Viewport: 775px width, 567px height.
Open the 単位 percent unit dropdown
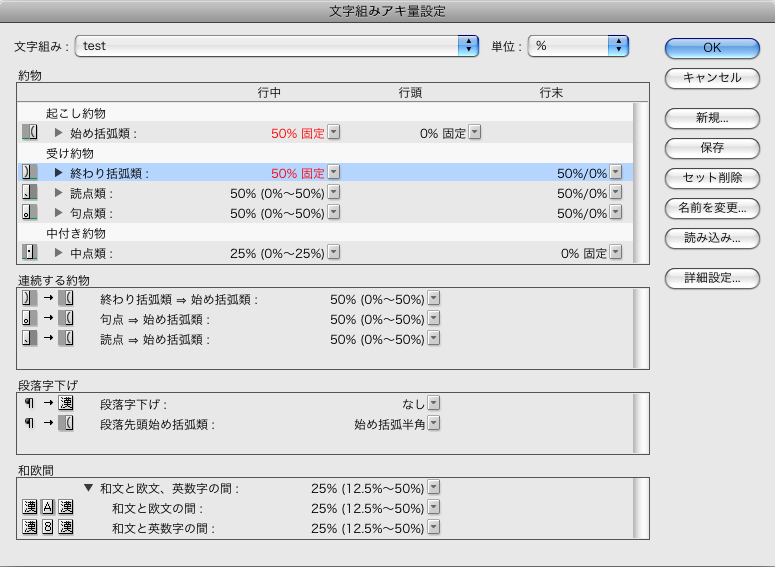coord(578,46)
